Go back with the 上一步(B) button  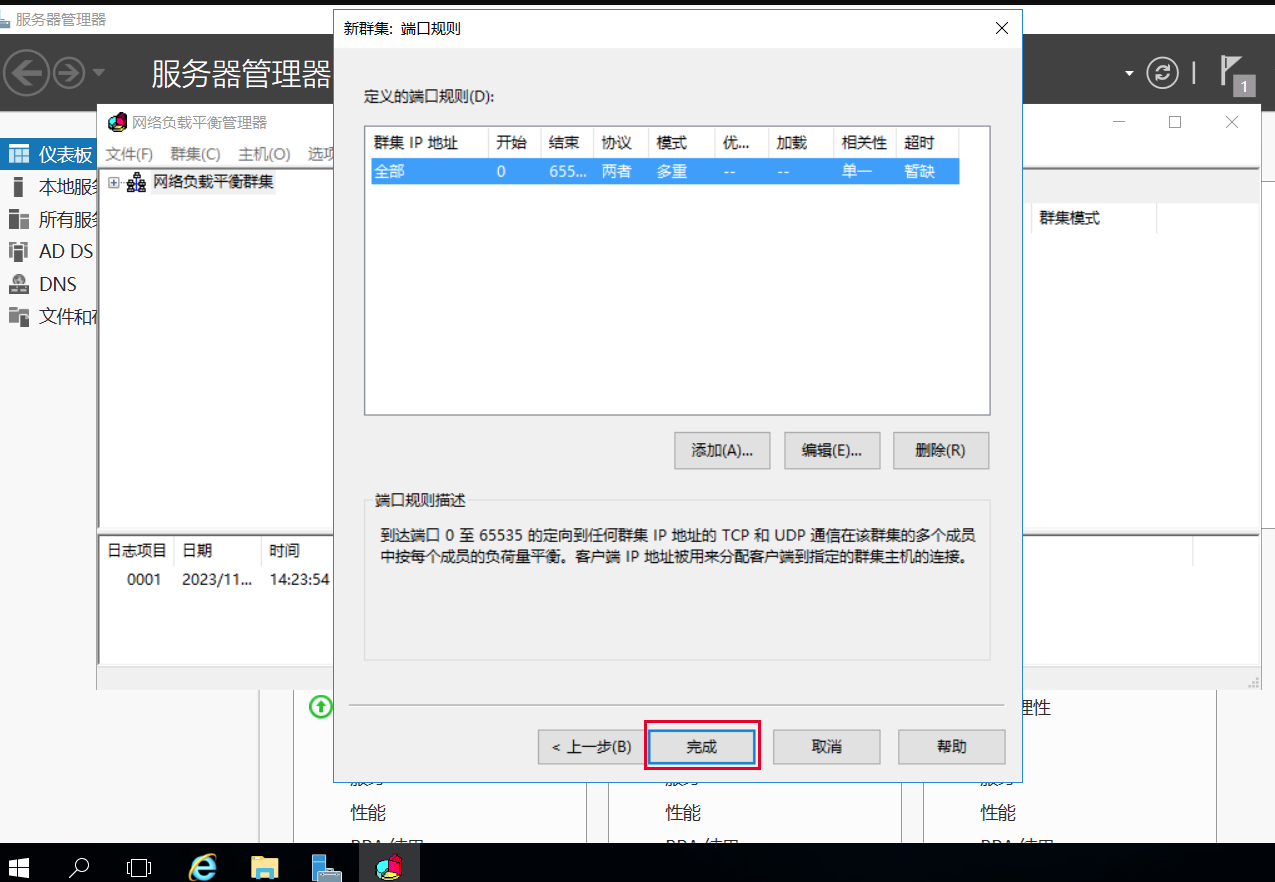tap(591, 747)
